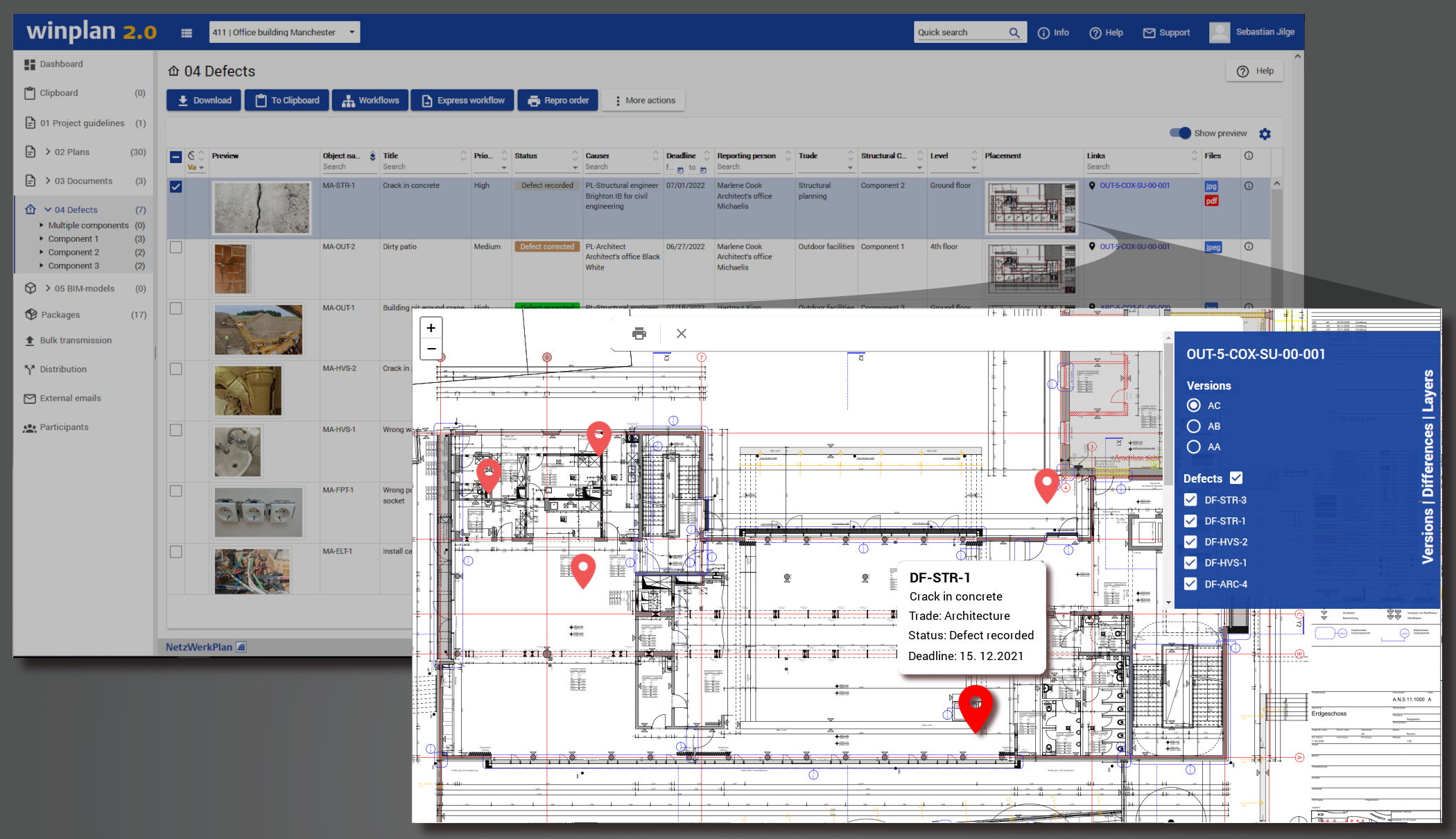
Task: Click info icon of the MA-OUT-2 row
Action: pos(1249,246)
